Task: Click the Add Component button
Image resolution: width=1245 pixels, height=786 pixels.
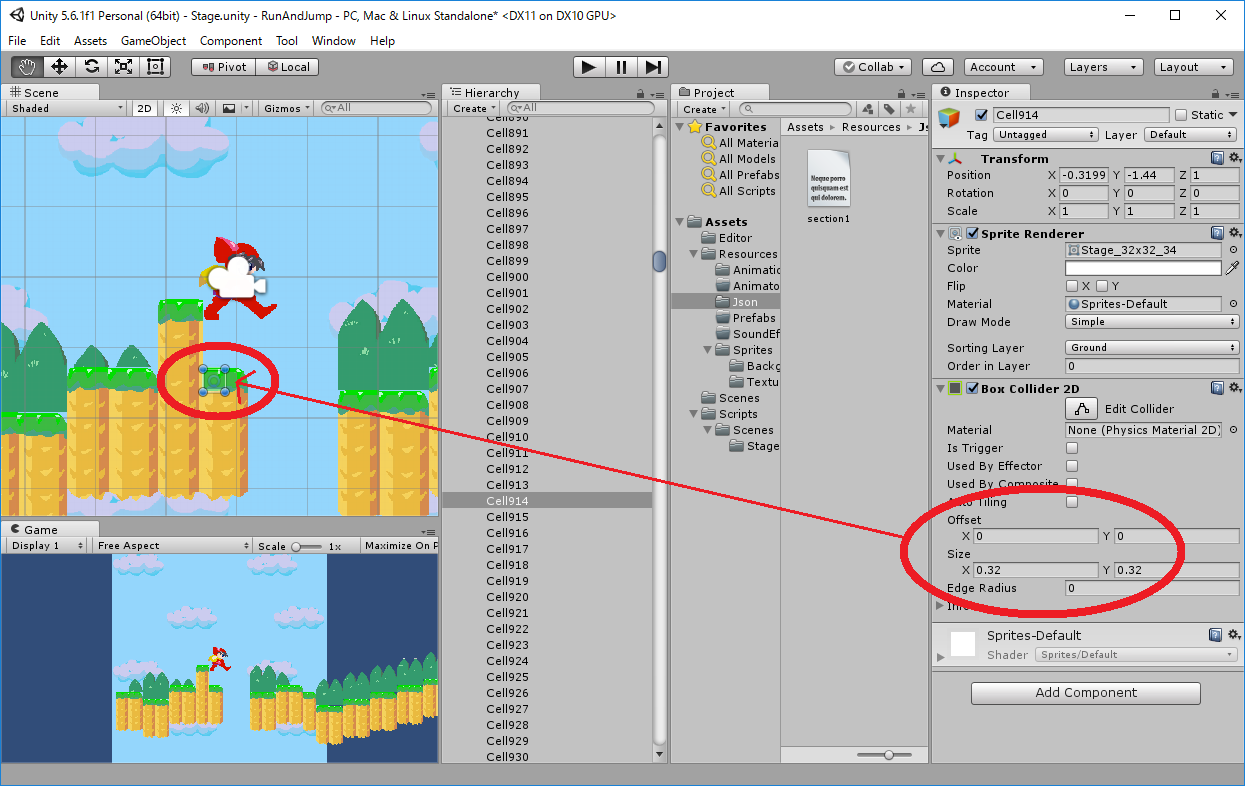Action: [1086, 693]
